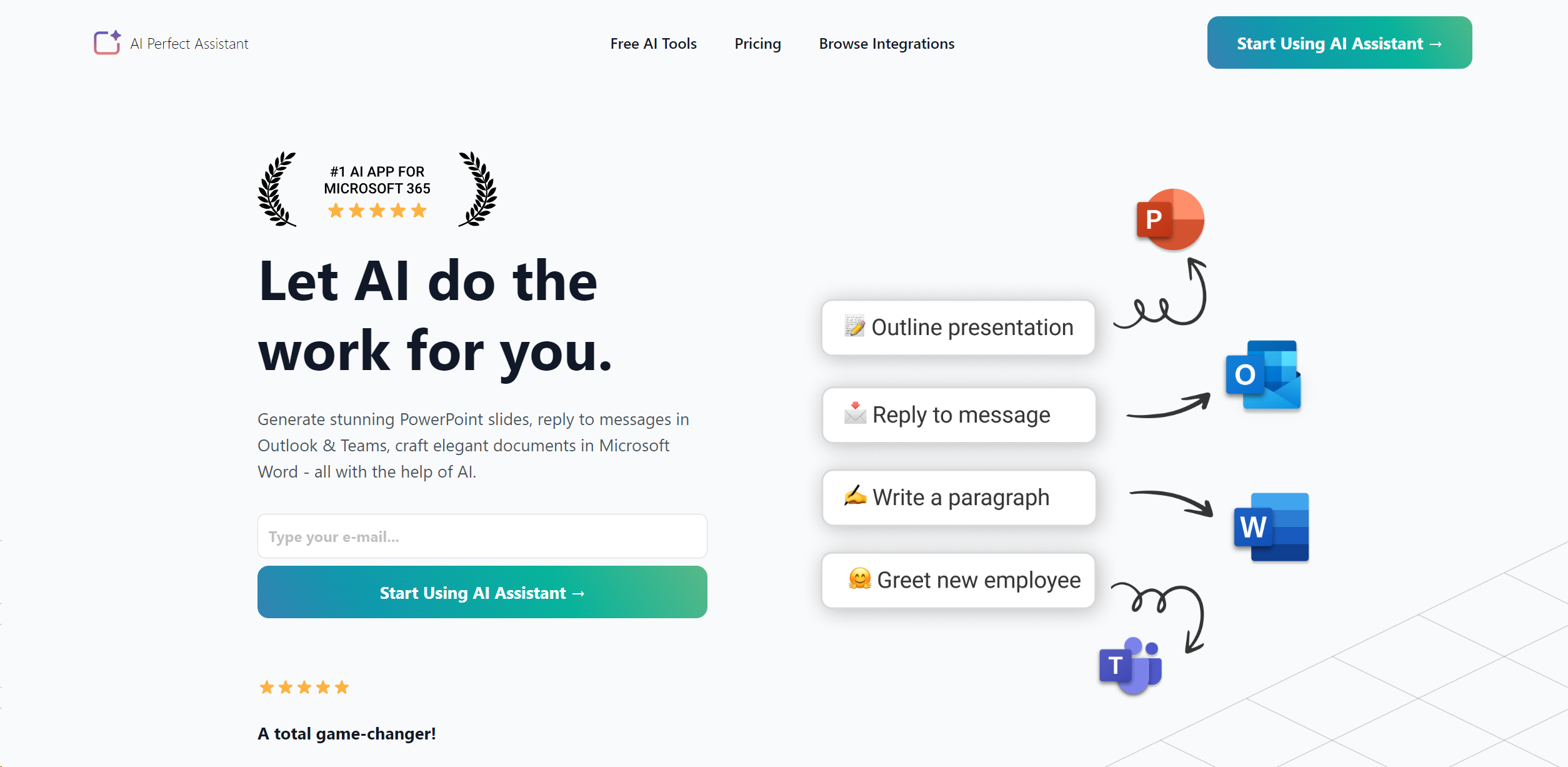1568x767 pixels.
Task: Click the AI Perfect Assistant logo icon
Action: [107, 43]
